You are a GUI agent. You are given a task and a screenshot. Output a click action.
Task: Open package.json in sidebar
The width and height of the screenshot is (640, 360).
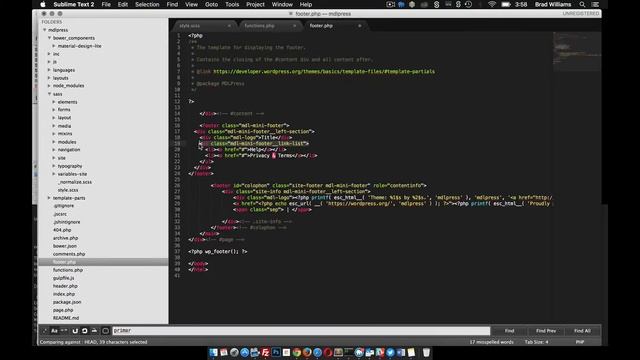[x=67, y=302]
